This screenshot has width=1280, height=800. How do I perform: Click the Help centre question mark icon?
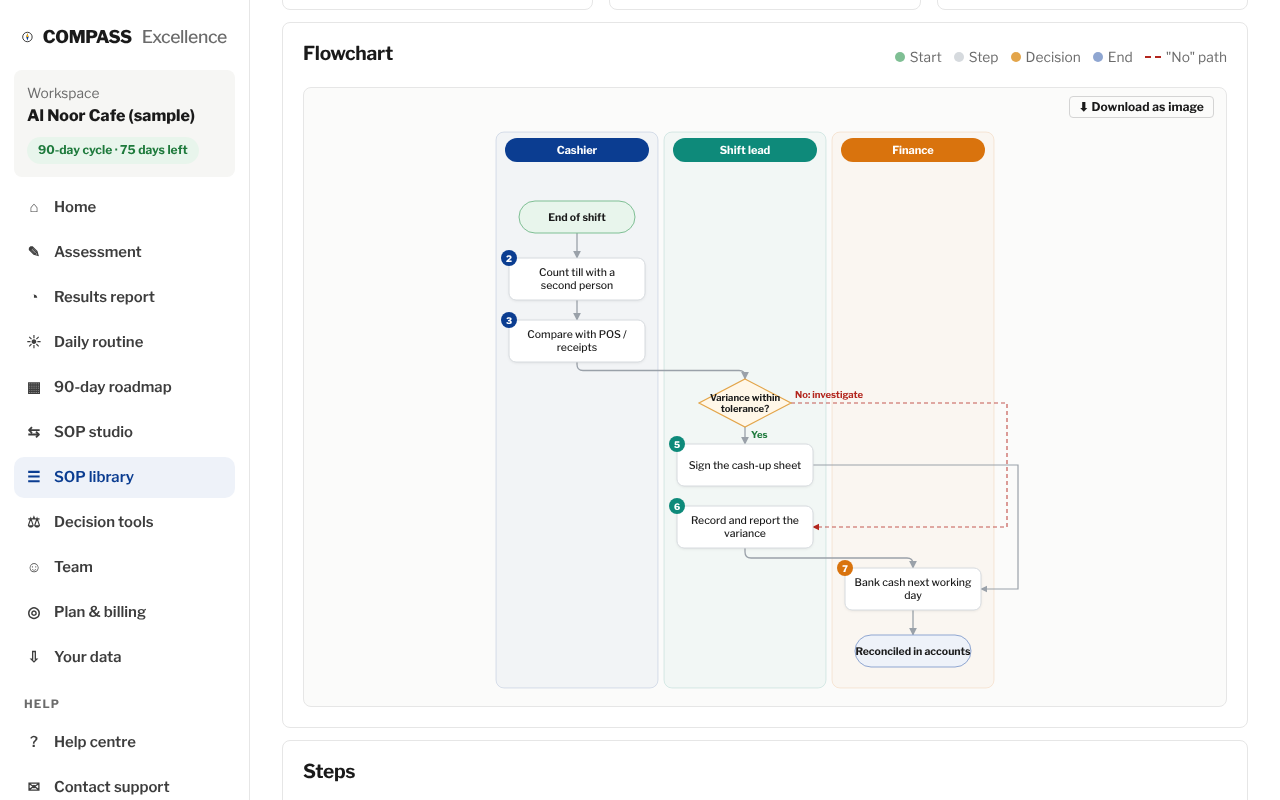34,742
